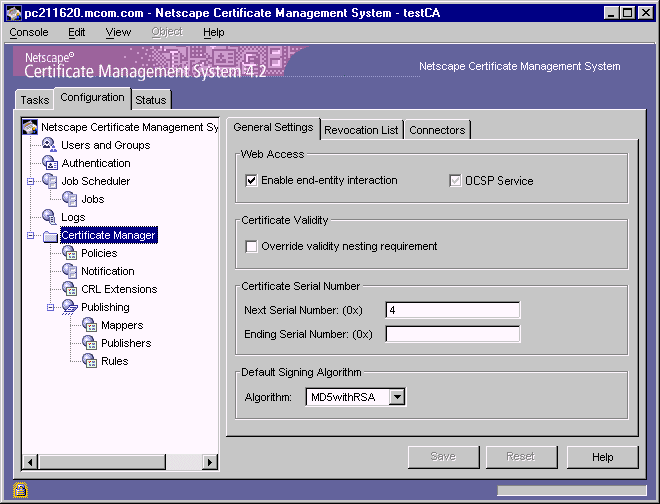660x504 pixels.
Task: Click the tree scrollbar left arrow
Action: tap(30, 462)
